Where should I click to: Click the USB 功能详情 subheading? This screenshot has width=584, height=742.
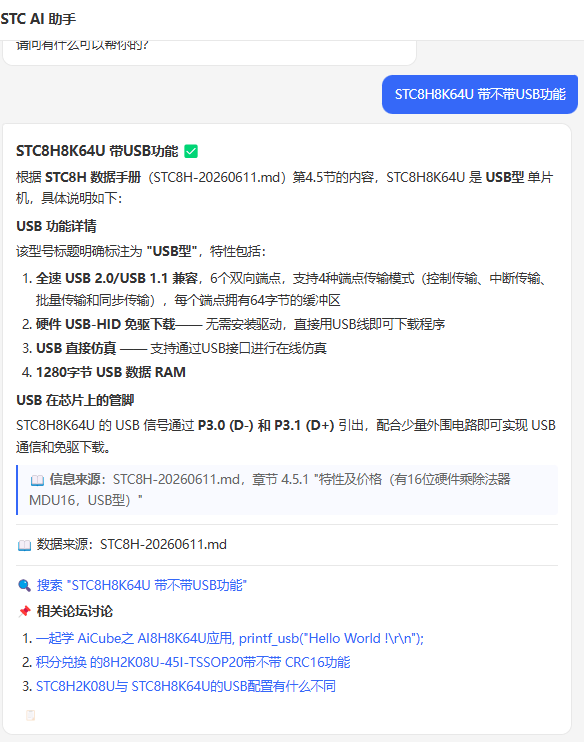(x=56, y=226)
